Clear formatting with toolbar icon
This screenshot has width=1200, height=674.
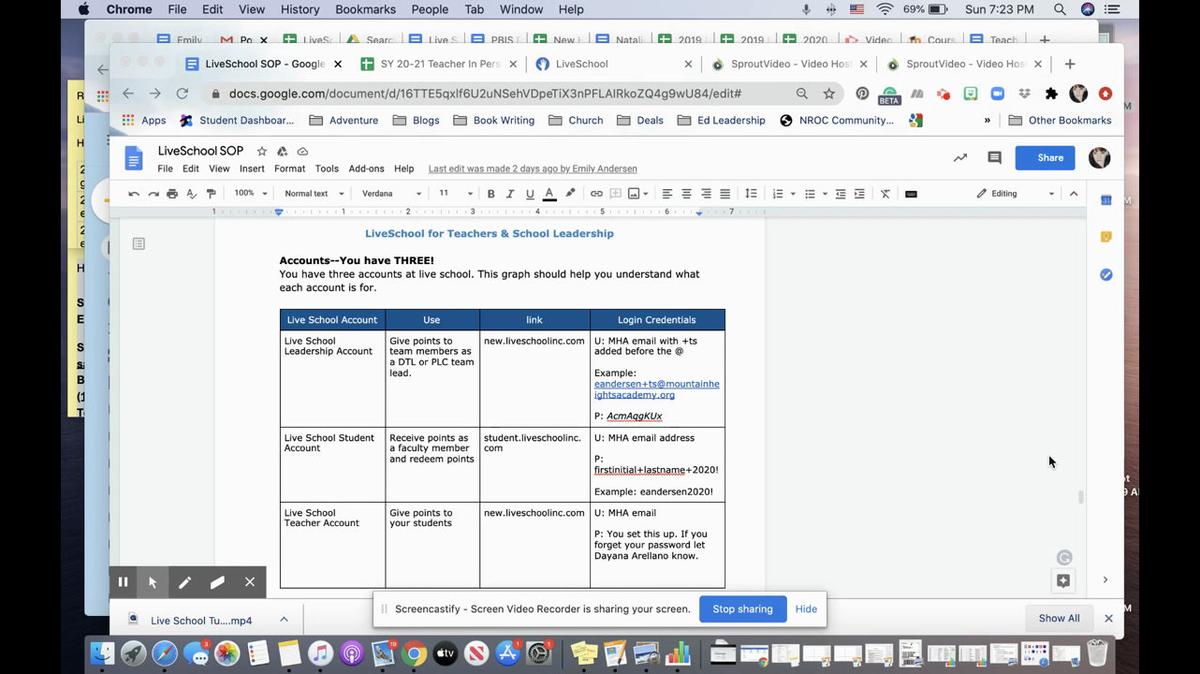pyautogui.click(x=885, y=194)
